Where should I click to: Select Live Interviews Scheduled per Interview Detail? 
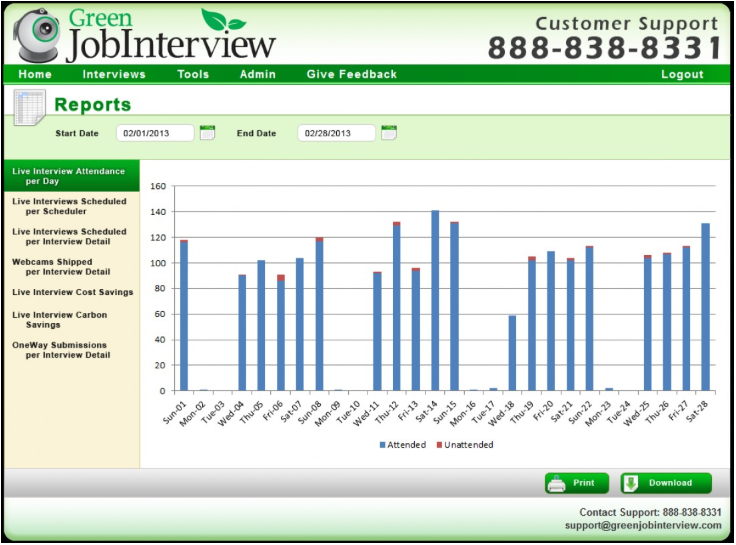69,237
